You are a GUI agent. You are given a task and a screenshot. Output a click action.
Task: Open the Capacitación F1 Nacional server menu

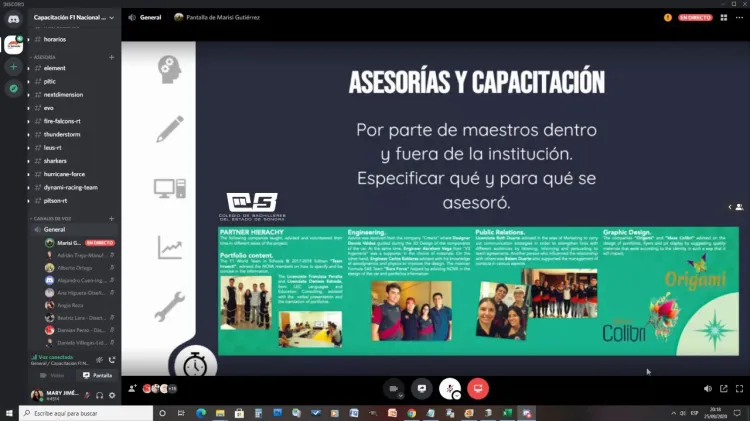74,17
